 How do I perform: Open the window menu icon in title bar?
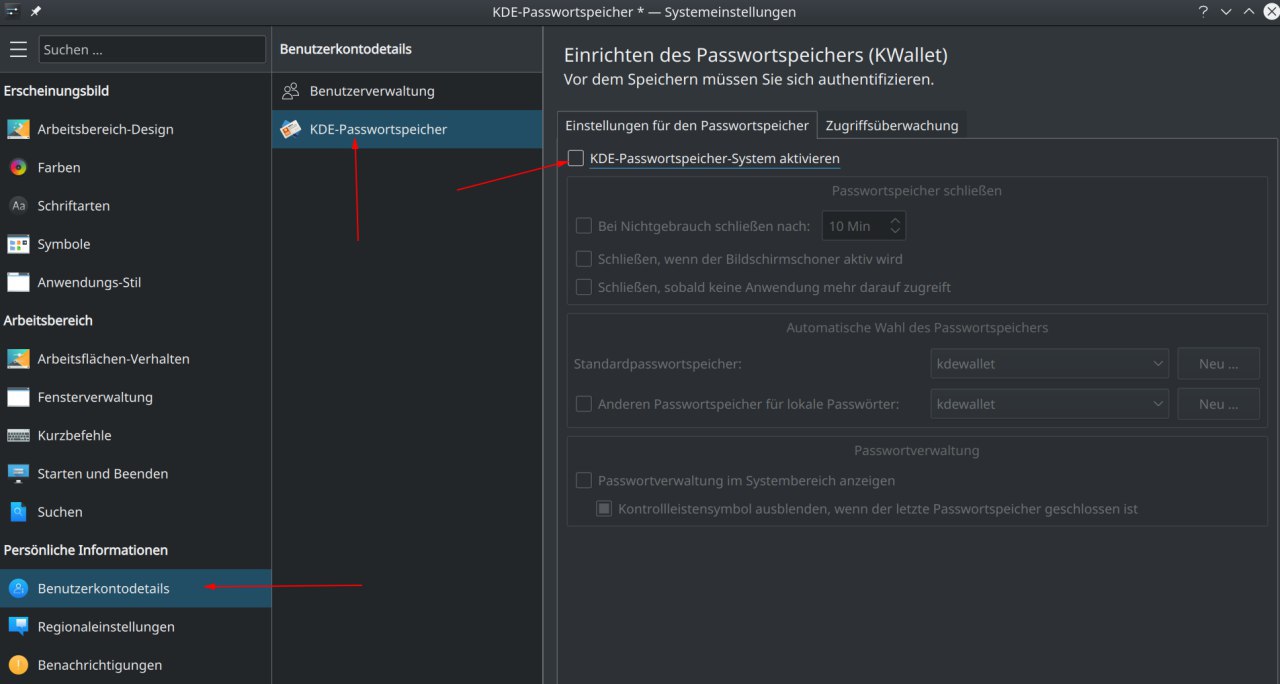[x=12, y=11]
